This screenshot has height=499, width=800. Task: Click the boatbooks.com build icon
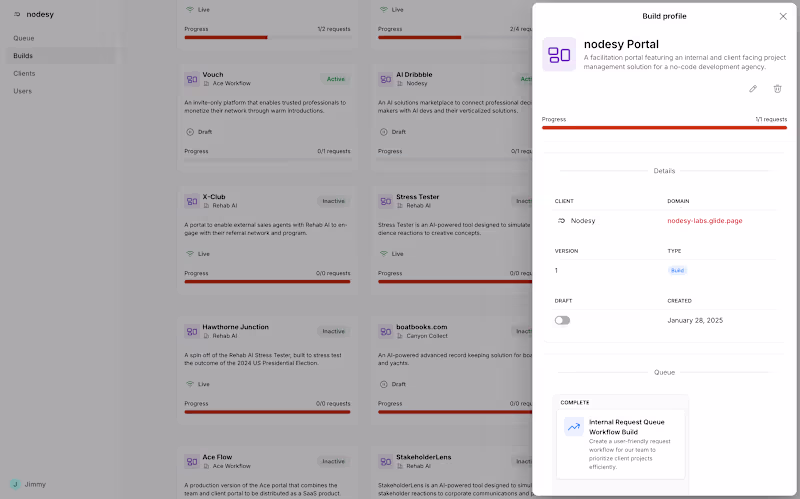(386, 332)
